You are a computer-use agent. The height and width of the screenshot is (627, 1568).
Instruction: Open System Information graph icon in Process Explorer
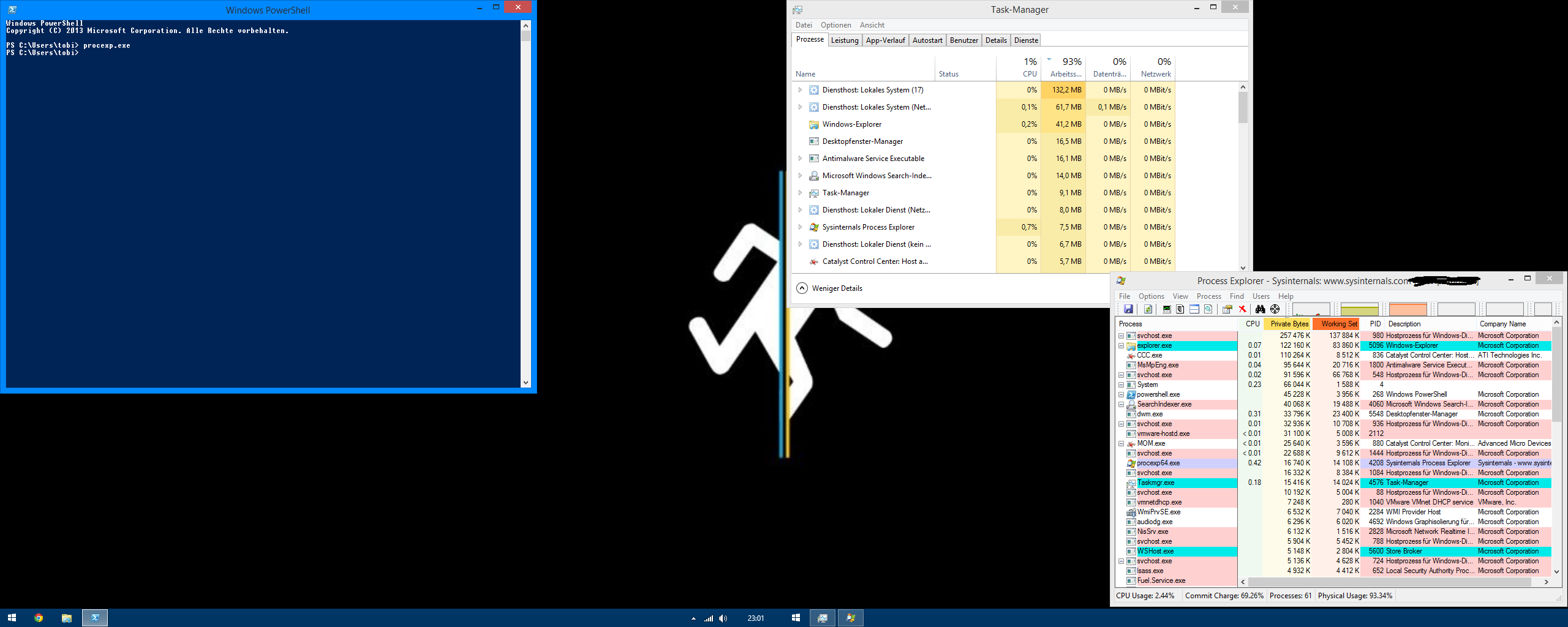click(1167, 309)
